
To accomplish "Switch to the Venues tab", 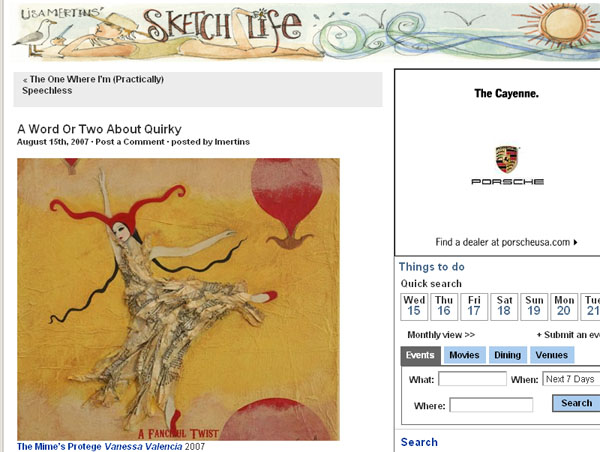I will 551,355.
